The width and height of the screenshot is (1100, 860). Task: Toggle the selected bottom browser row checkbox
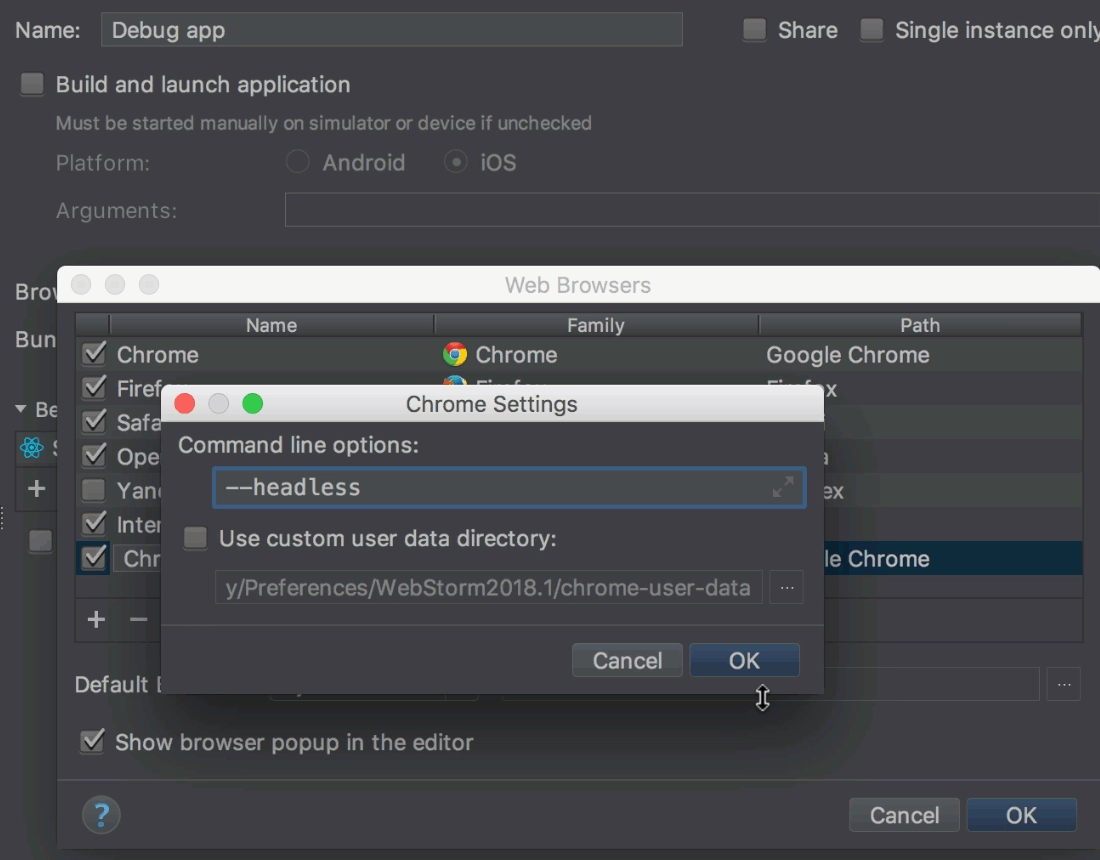[x=93, y=558]
